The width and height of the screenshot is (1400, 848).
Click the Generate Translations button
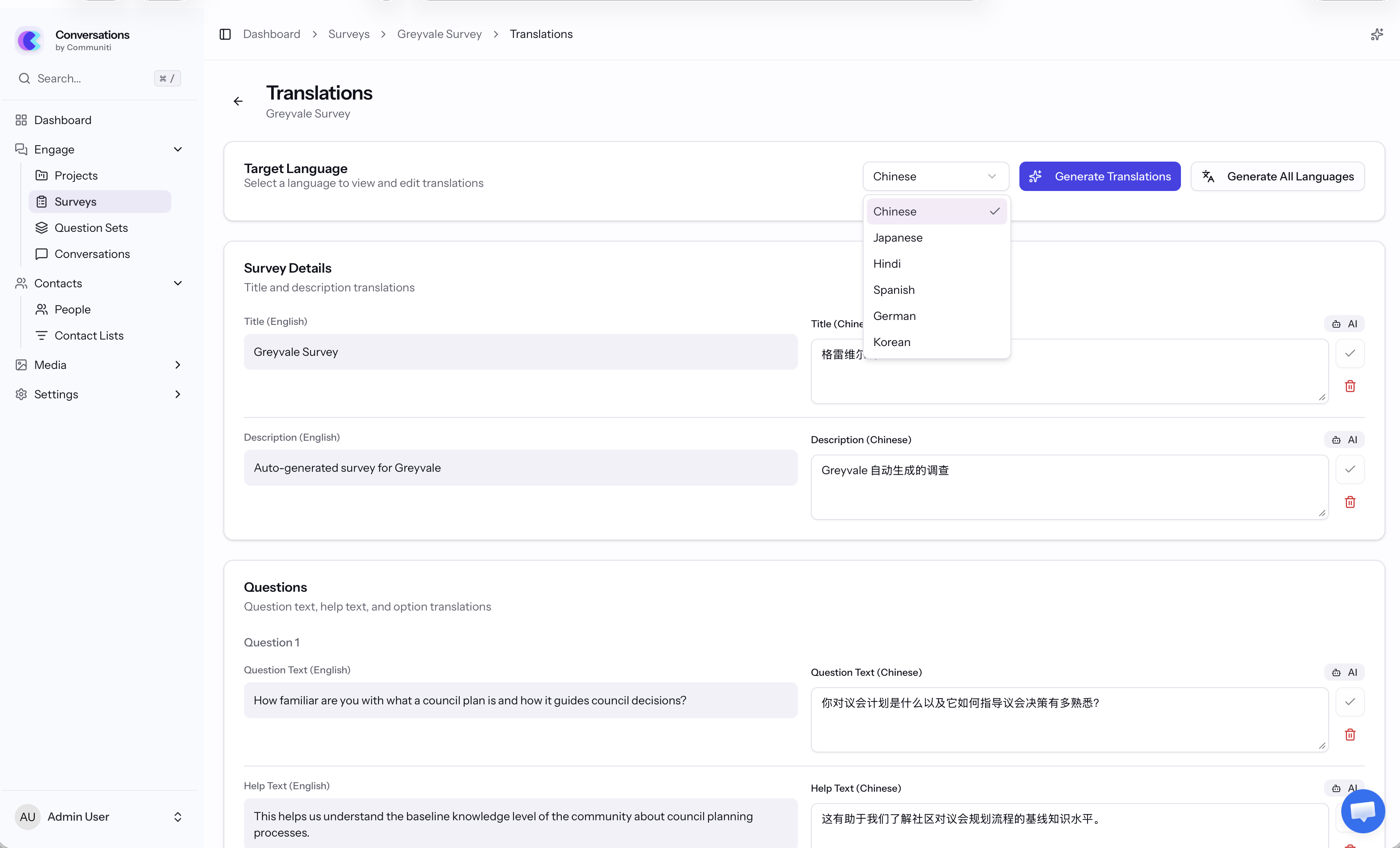[x=1099, y=176]
